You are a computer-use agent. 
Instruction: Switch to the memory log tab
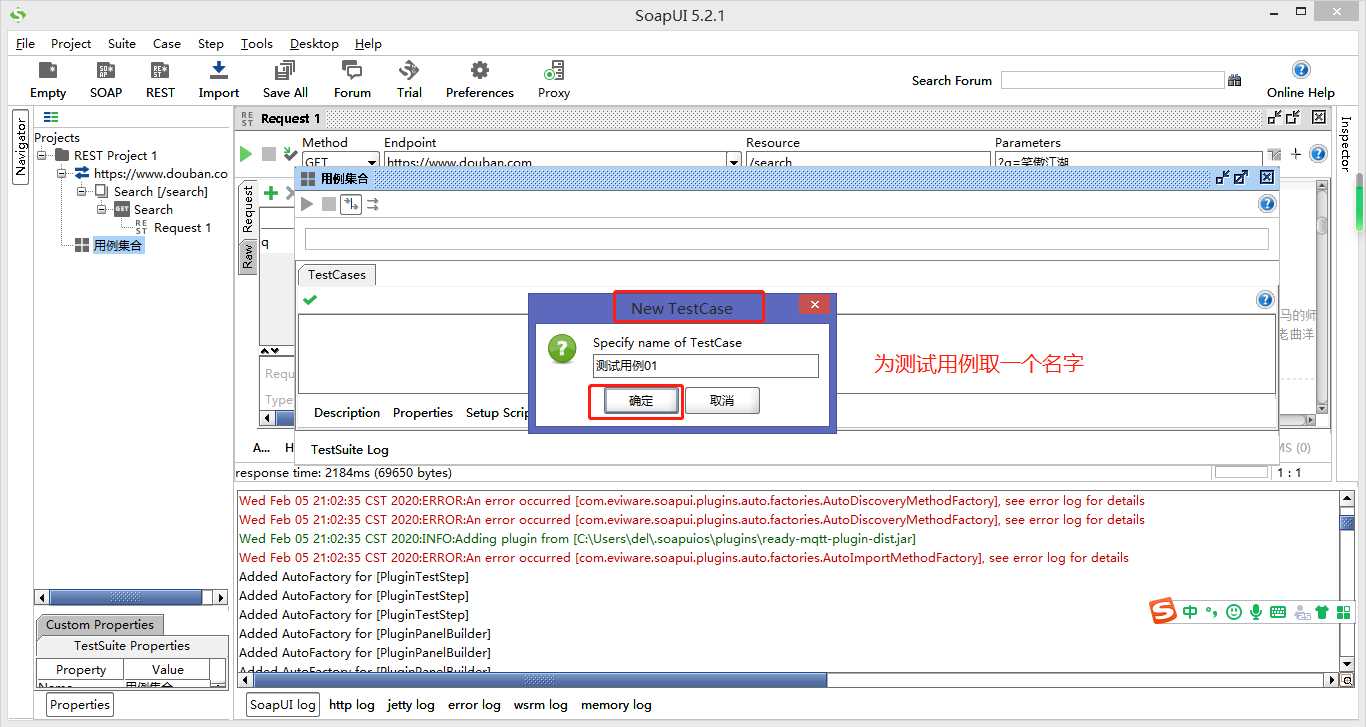click(x=616, y=704)
